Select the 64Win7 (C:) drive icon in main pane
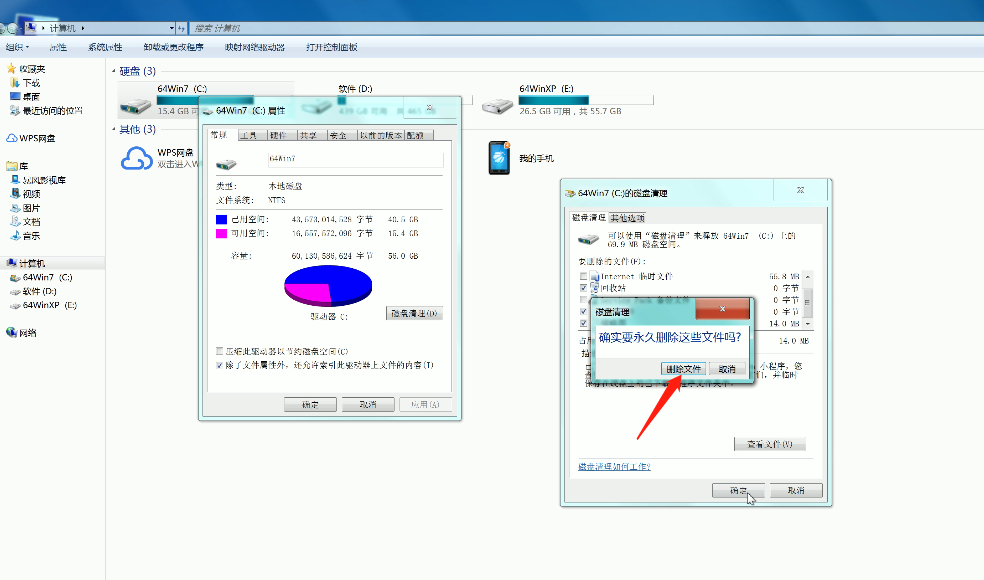The height and width of the screenshot is (580, 984). click(136, 105)
